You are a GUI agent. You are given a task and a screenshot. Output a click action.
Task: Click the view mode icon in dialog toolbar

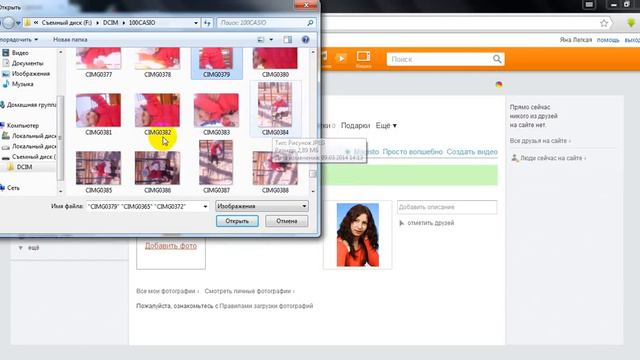click(261, 40)
